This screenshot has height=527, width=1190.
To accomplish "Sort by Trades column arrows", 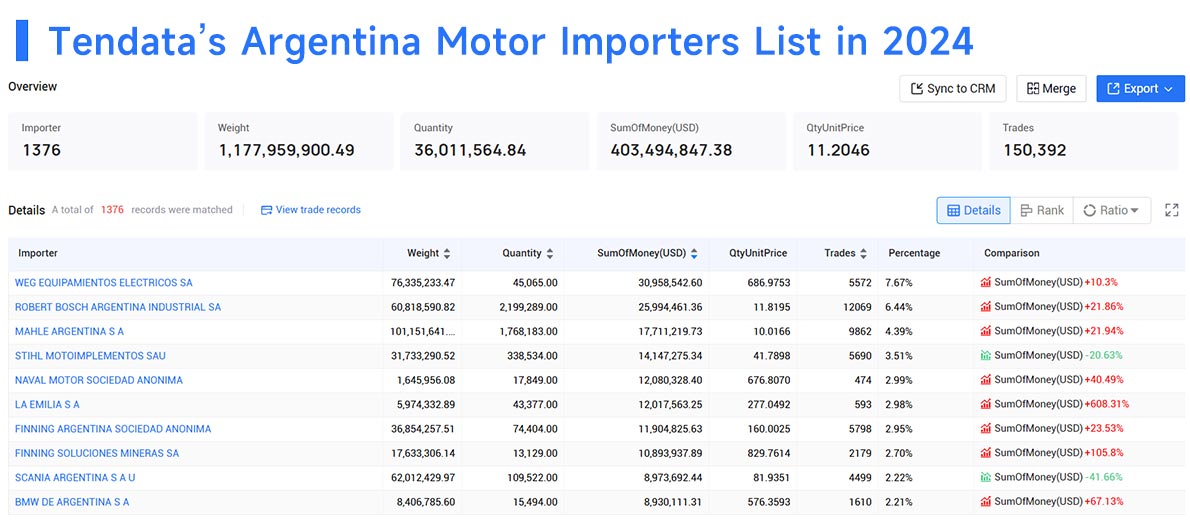I will (x=863, y=254).
